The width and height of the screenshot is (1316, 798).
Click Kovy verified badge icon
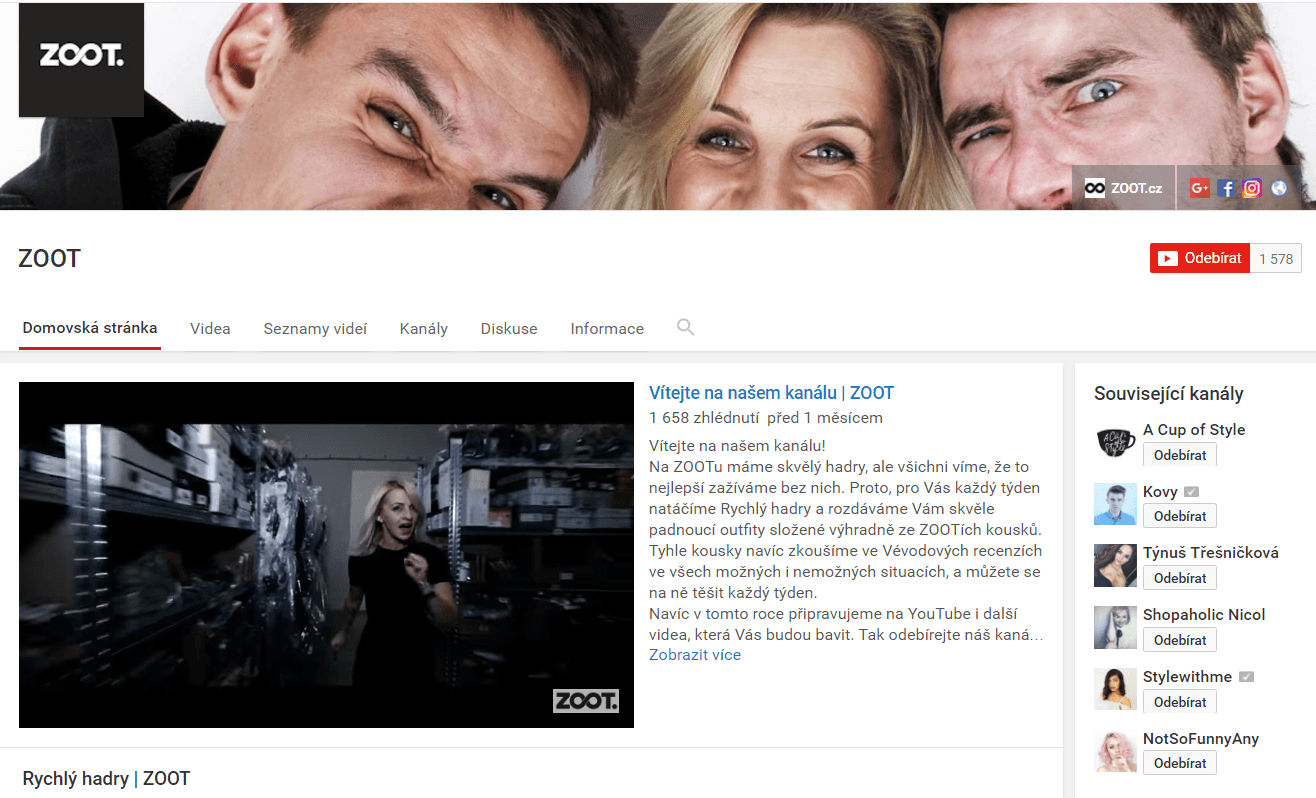(x=1191, y=492)
